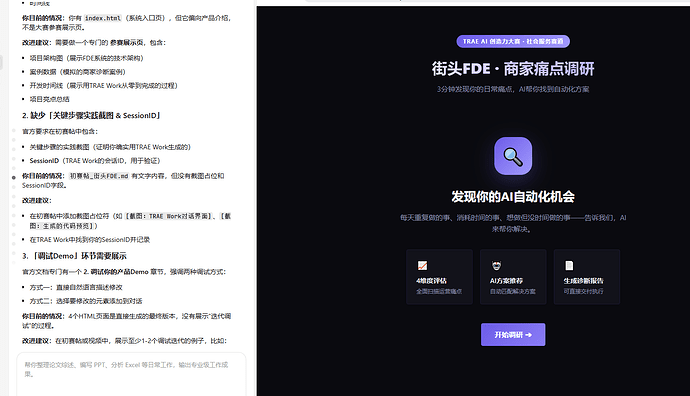The width and height of the screenshot is (690, 396).
Task: Click the line 官方要求在初赛帖中包含
Action: click(60, 132)
